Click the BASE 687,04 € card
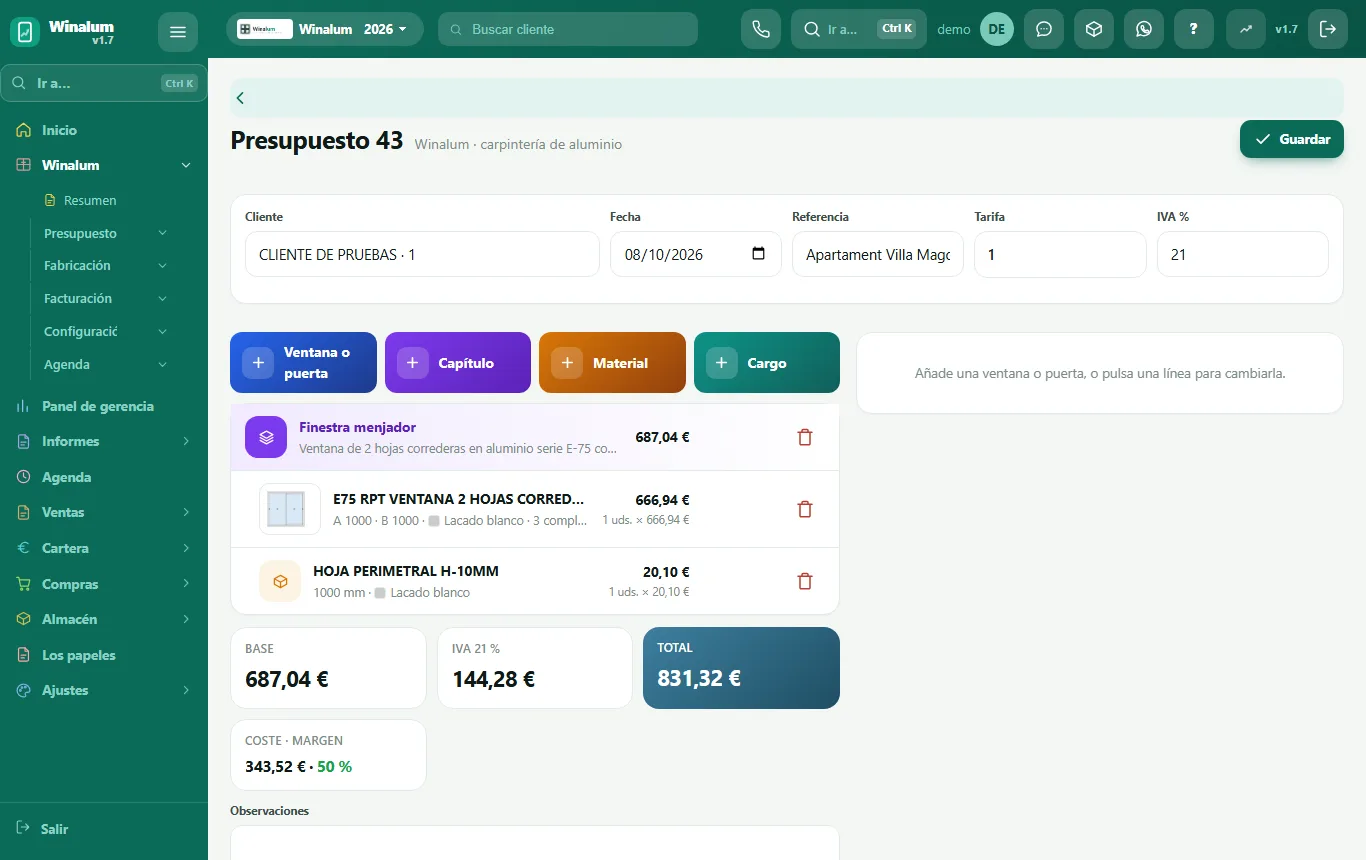 pos(328,668)
